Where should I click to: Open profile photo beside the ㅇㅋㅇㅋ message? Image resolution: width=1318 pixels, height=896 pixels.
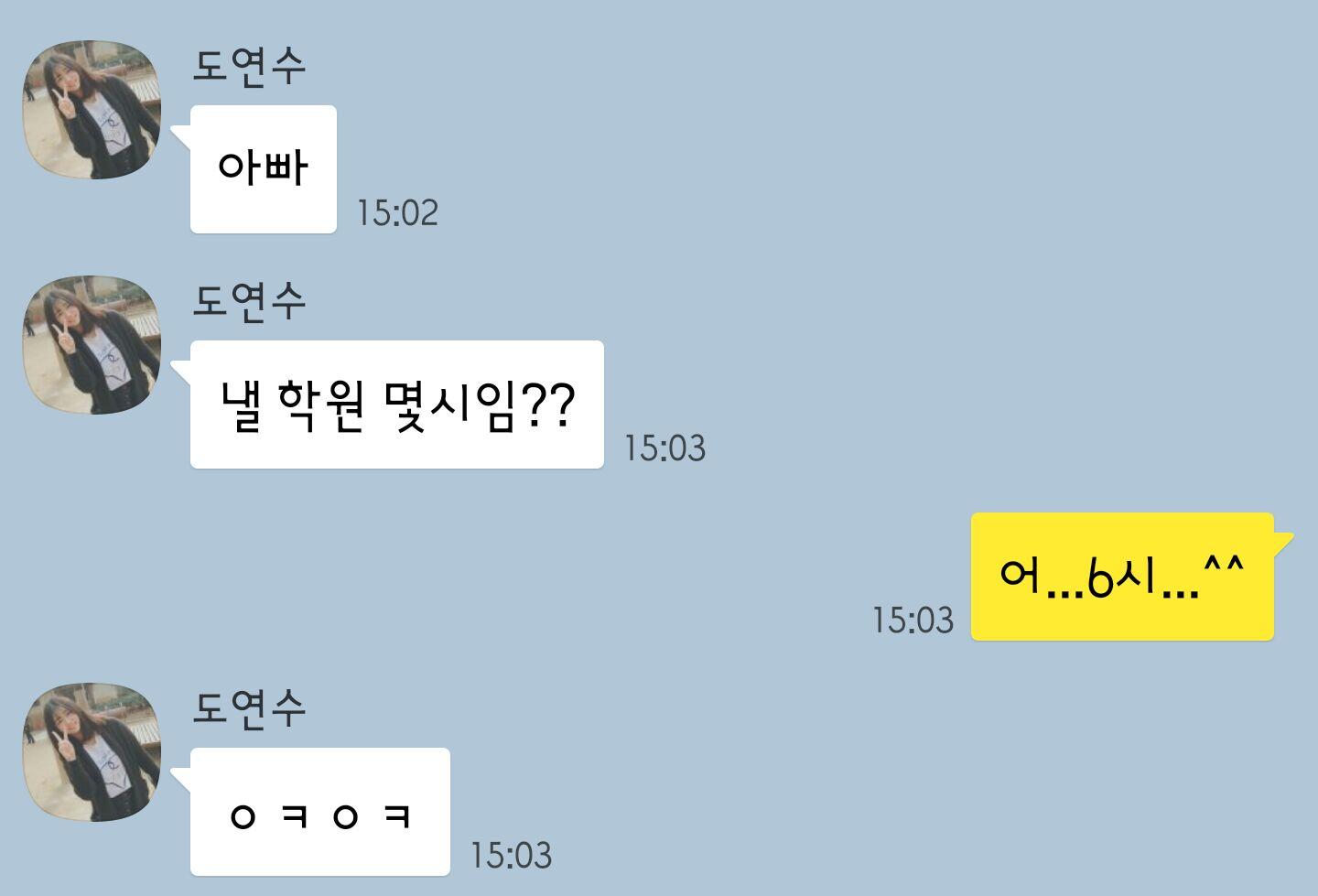tap(92, 751)
